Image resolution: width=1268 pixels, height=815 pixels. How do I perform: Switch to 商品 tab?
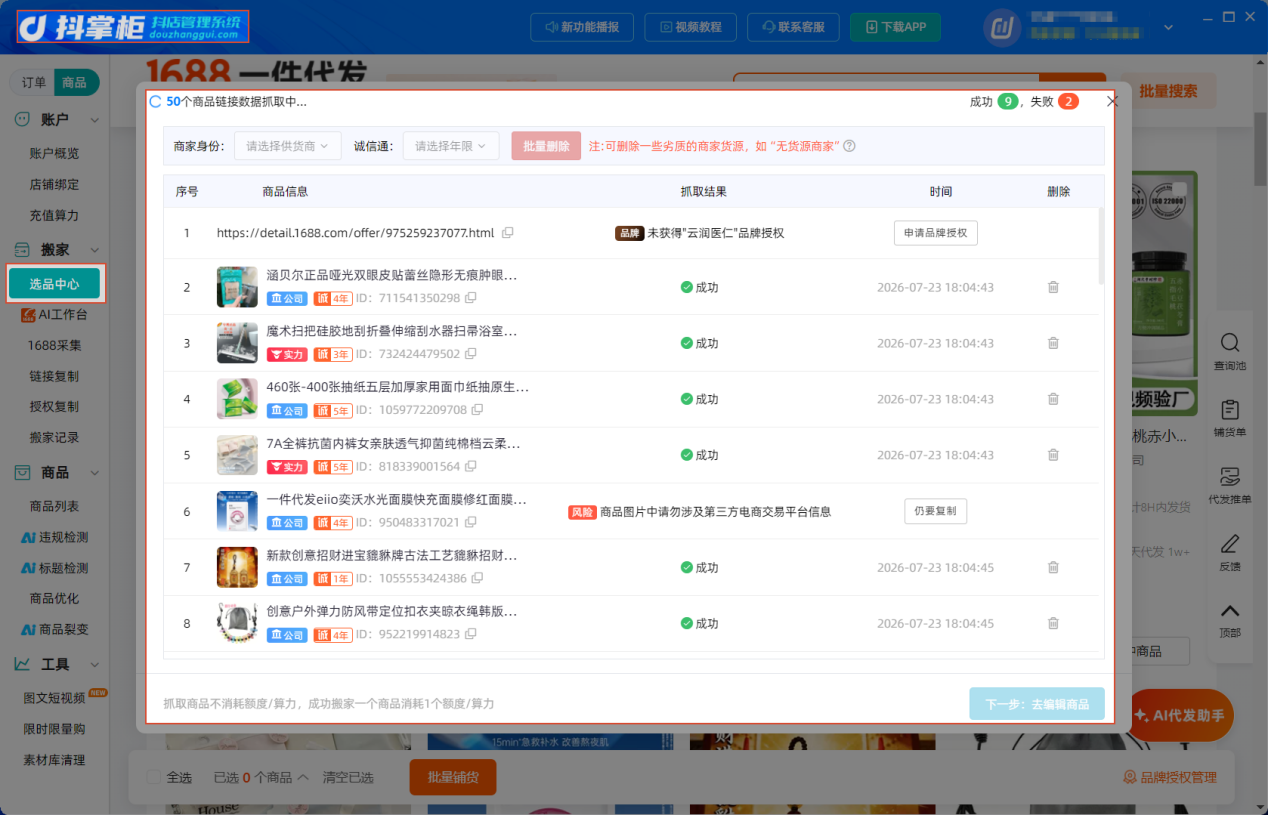point(75,83)
